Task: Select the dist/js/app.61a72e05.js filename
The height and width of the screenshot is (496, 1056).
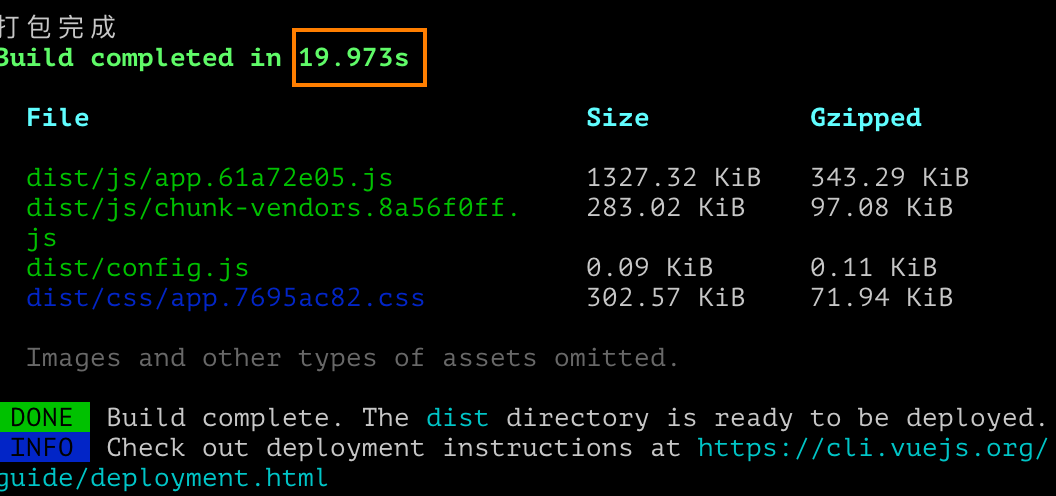Action: click(209, 179)
